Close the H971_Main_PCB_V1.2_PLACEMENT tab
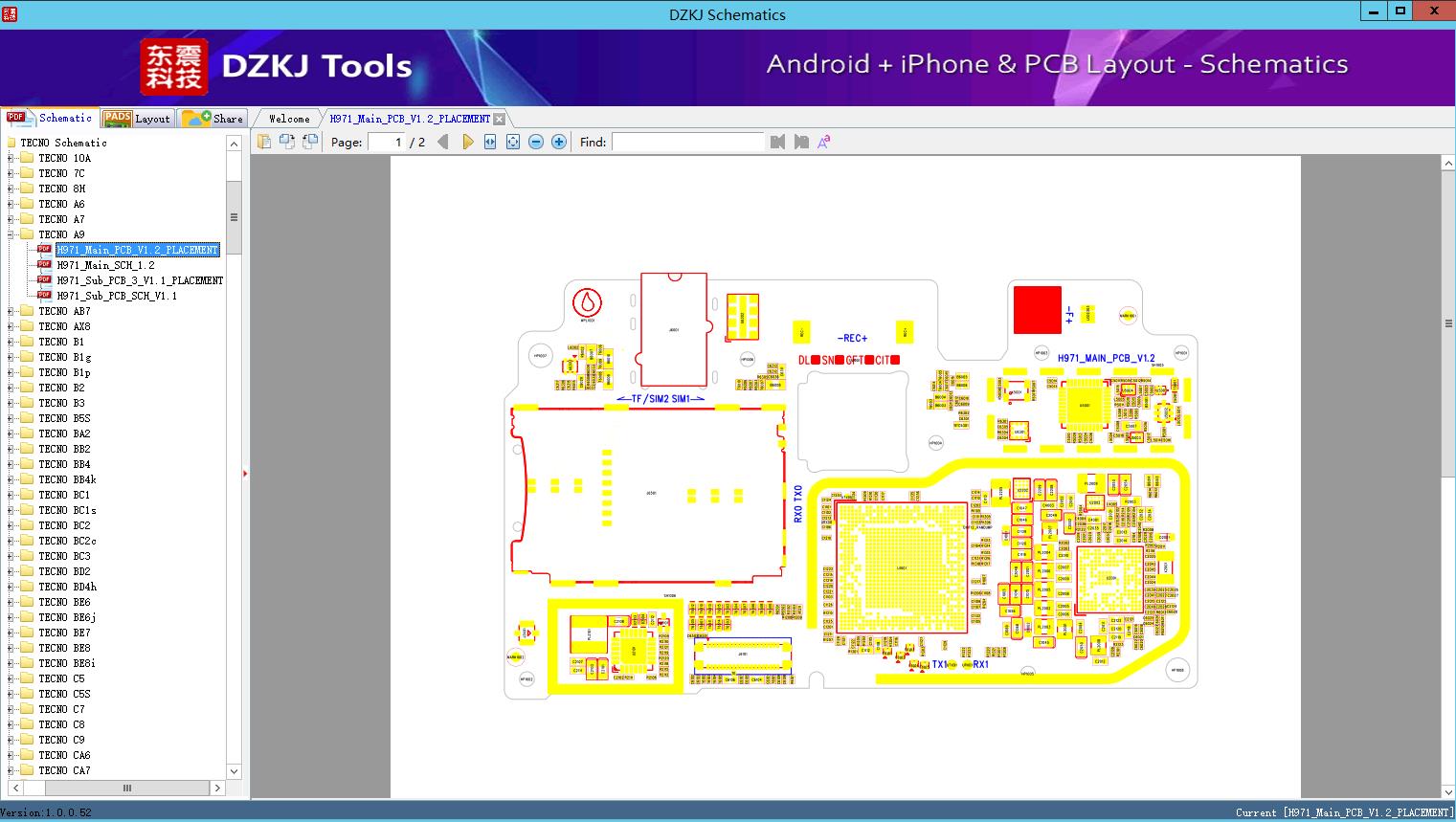The height and width of the screenshot is (822, 1456). coord(499,119)
